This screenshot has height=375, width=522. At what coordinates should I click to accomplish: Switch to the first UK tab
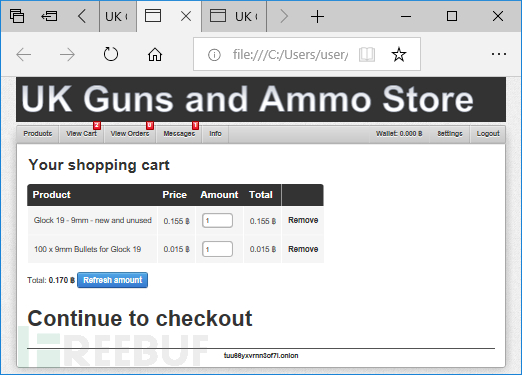pyautogui.click(x=117, y=16)
